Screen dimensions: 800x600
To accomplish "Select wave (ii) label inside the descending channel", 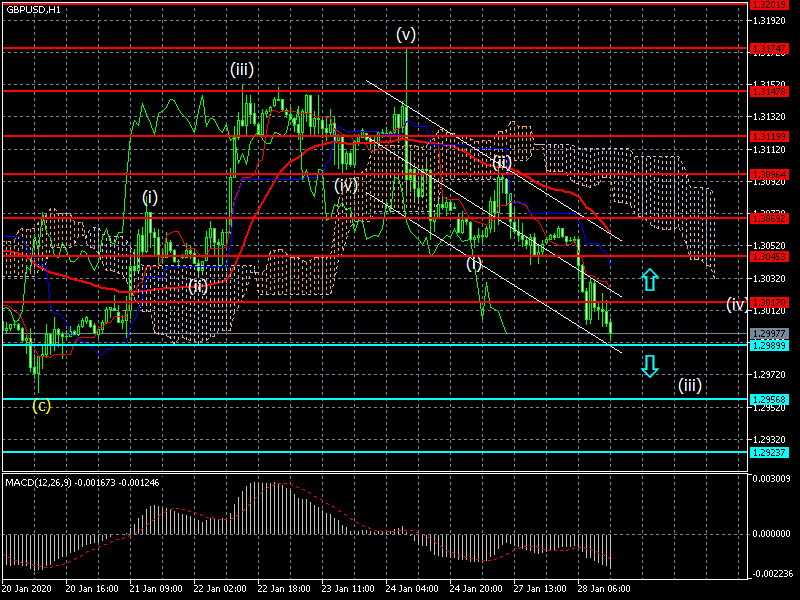I will click(x=502, y=163).
